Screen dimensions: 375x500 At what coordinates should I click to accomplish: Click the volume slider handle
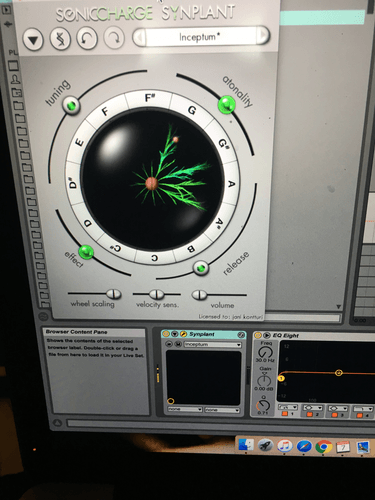pos(199,295)
